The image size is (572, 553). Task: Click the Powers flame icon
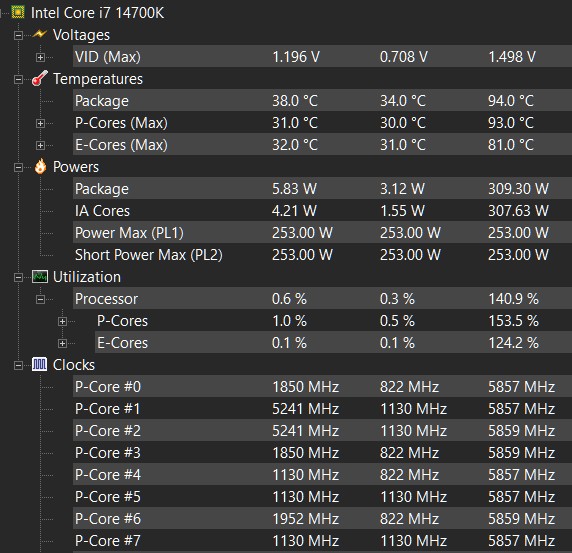click(40, 167)
